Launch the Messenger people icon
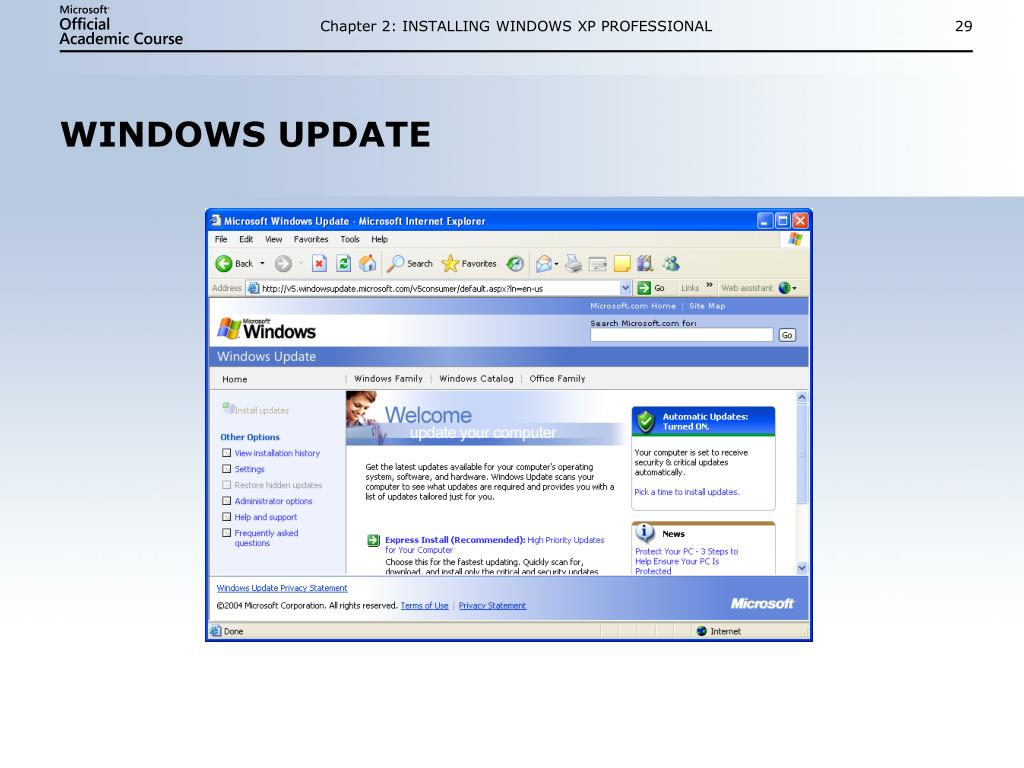 (671, 264)
